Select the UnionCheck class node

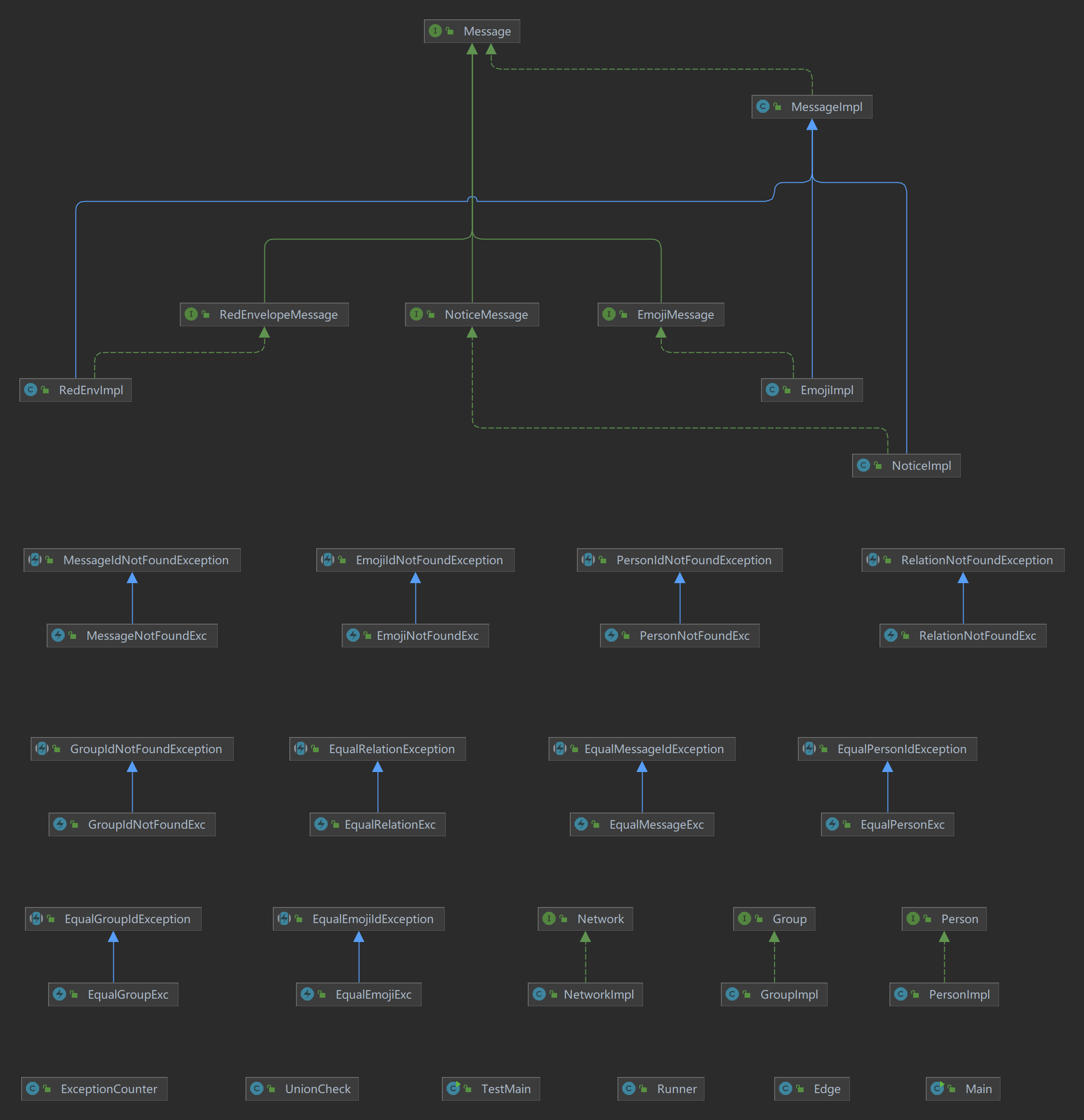pos(302,1088)
